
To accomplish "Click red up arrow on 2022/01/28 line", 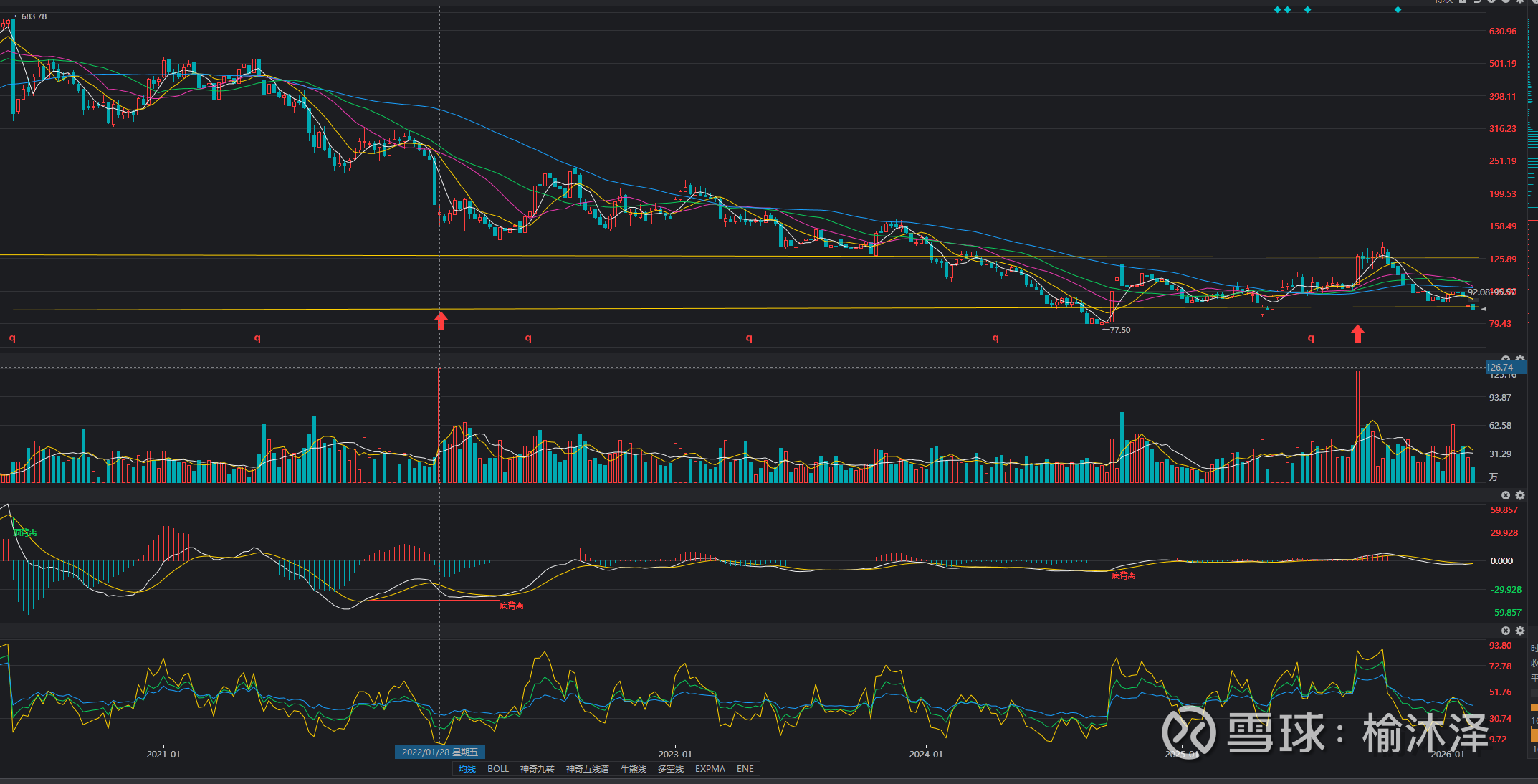I will click(x=441, y=320).
